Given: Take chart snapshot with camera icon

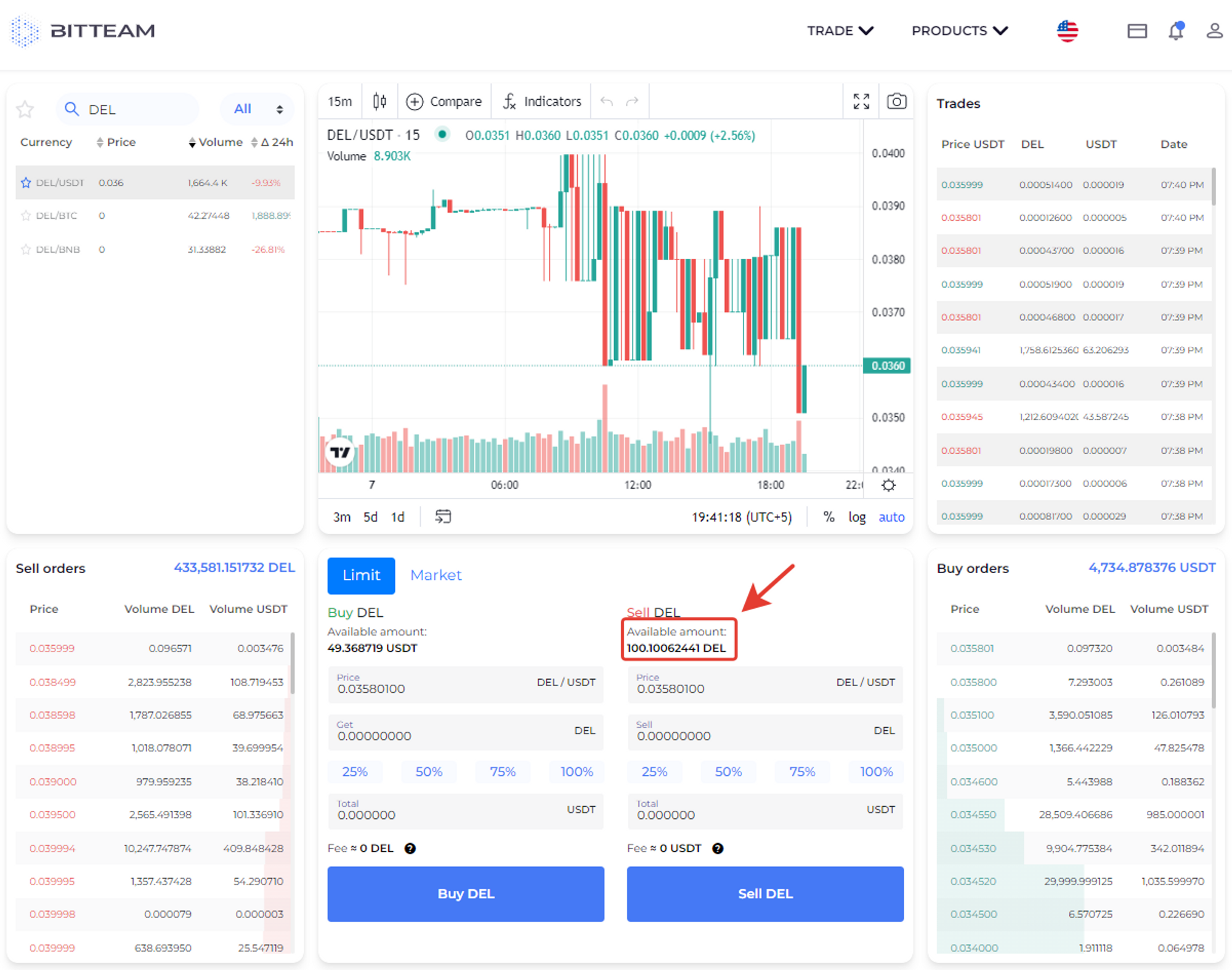Looking at the screenshot, I should coord(896,101).
